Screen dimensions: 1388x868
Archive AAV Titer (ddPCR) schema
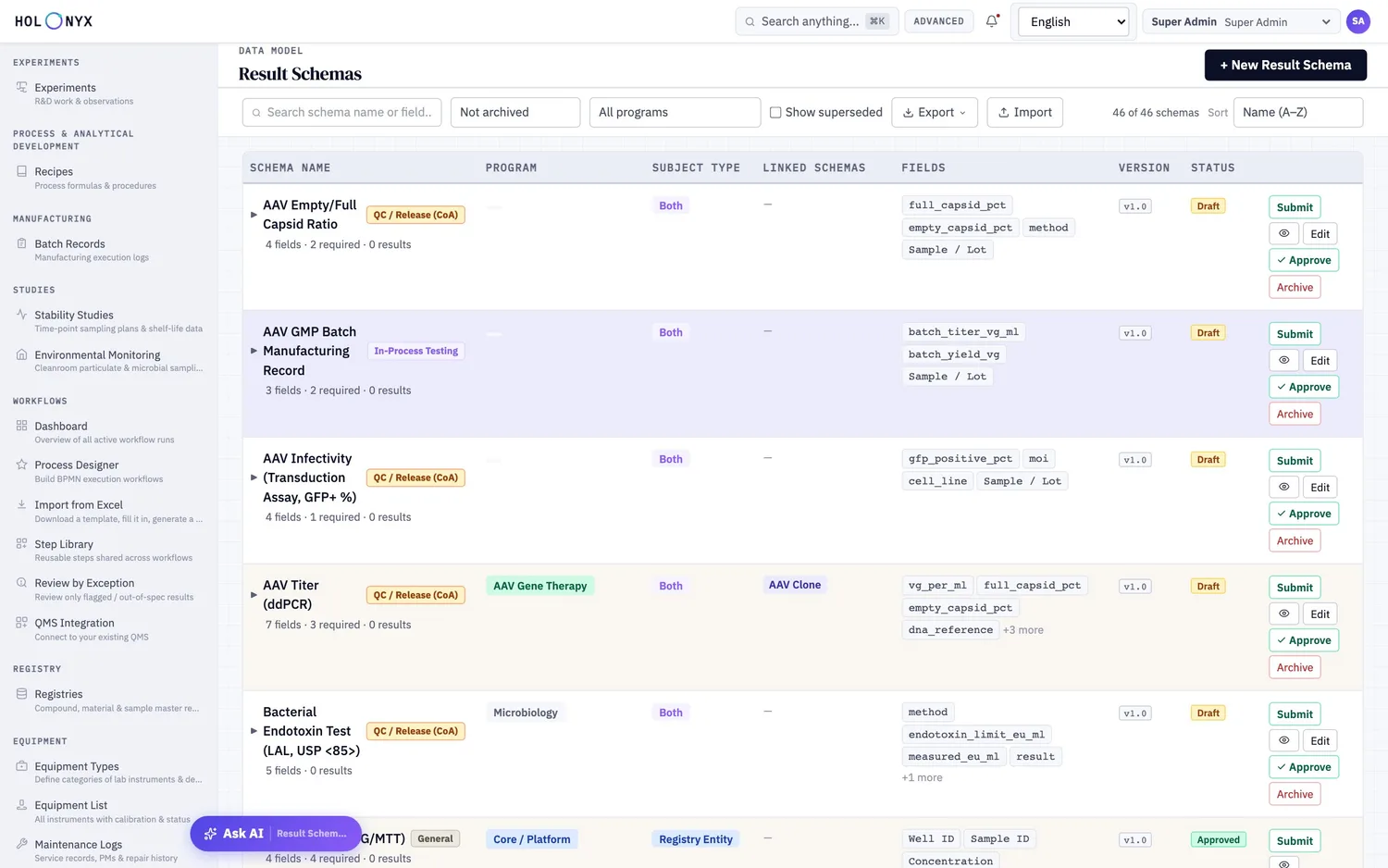pyautogui.click(x=1295, y=667)
